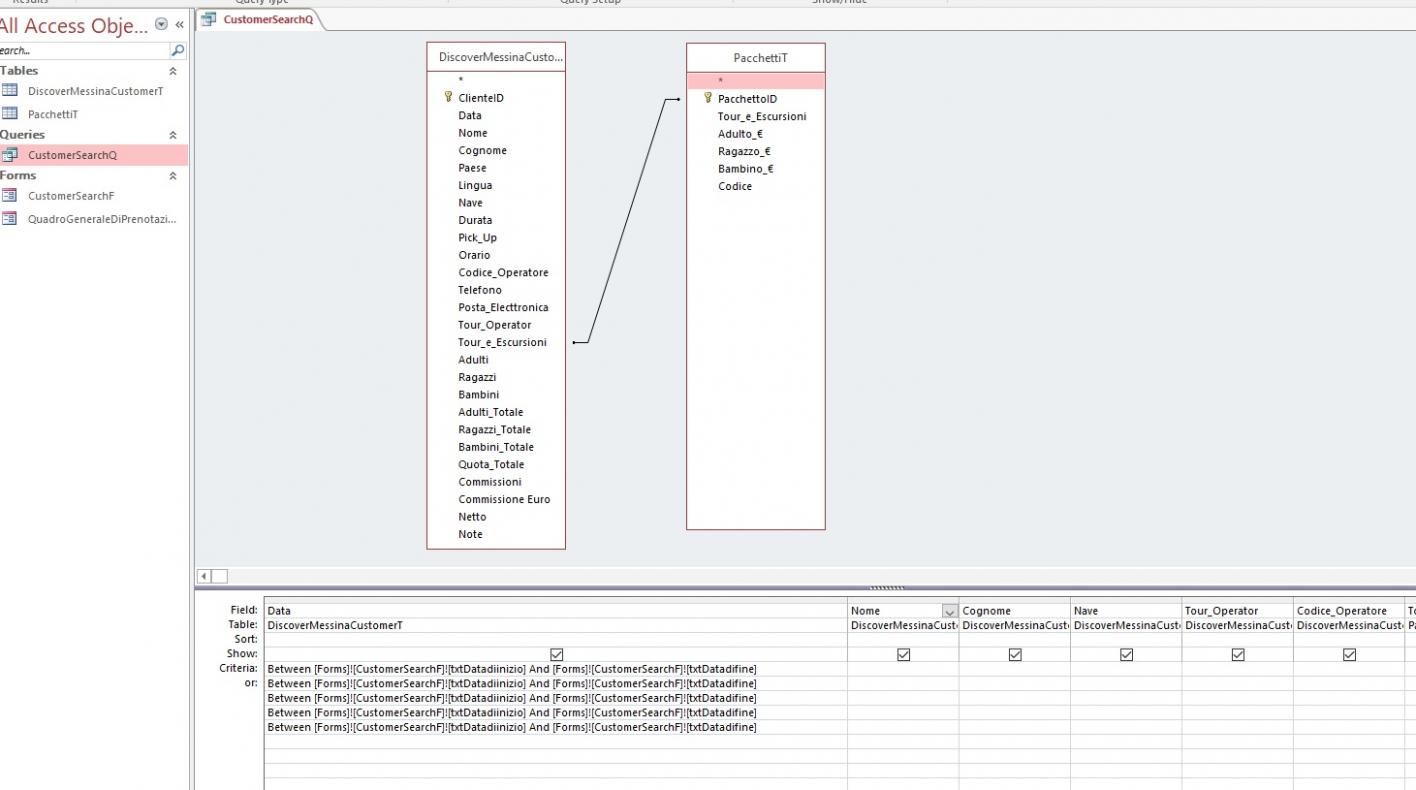This screenshot has height=790, width=1416.
Task: Select the CustomerSearchQ query icon in navigation pane
Action: (x=10, y=155)
